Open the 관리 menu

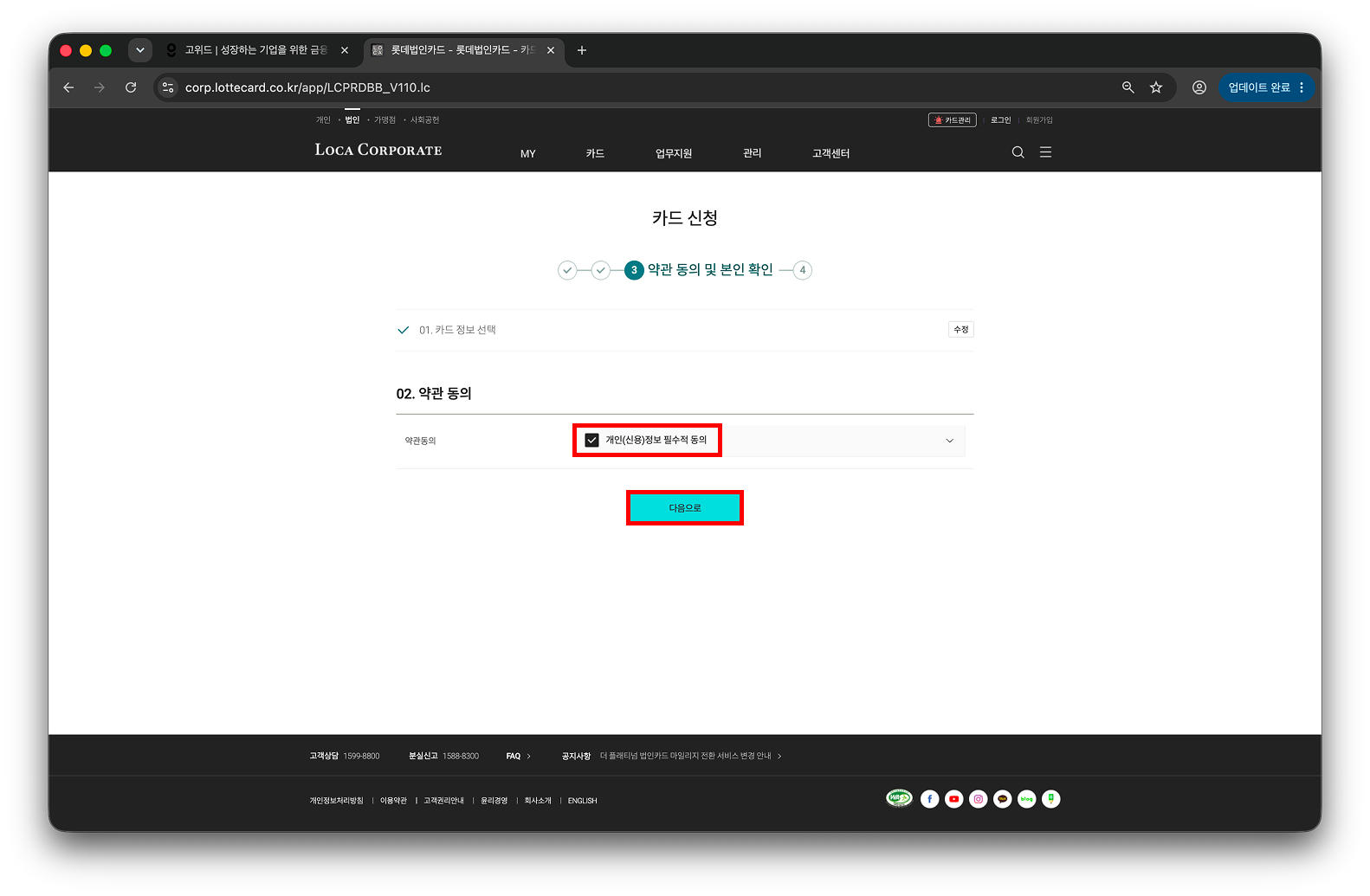[x=753, y=153]
